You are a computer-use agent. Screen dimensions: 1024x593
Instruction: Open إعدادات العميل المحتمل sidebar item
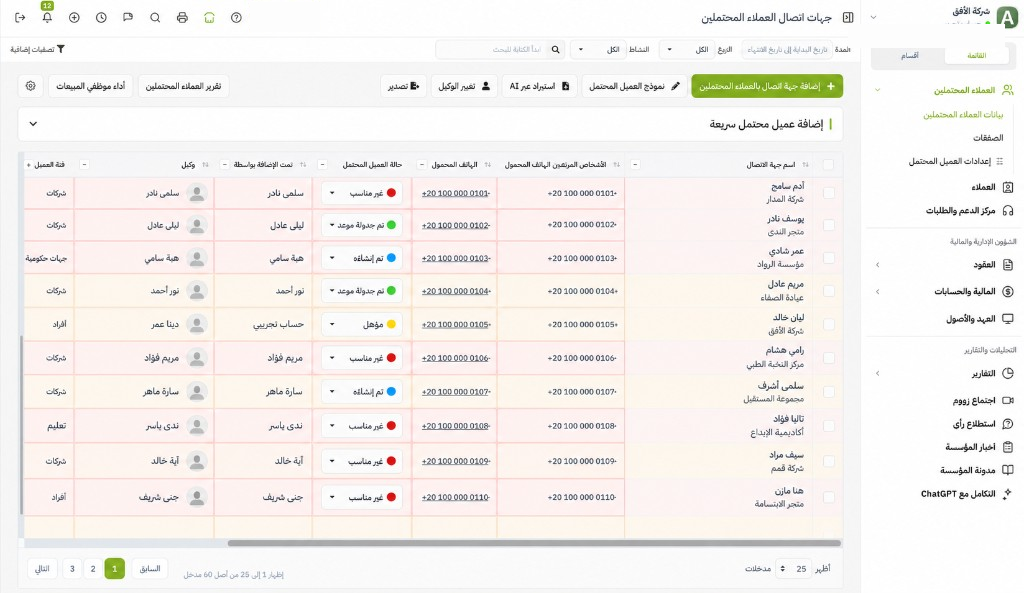pyautogui.click(x=955, y=161)
